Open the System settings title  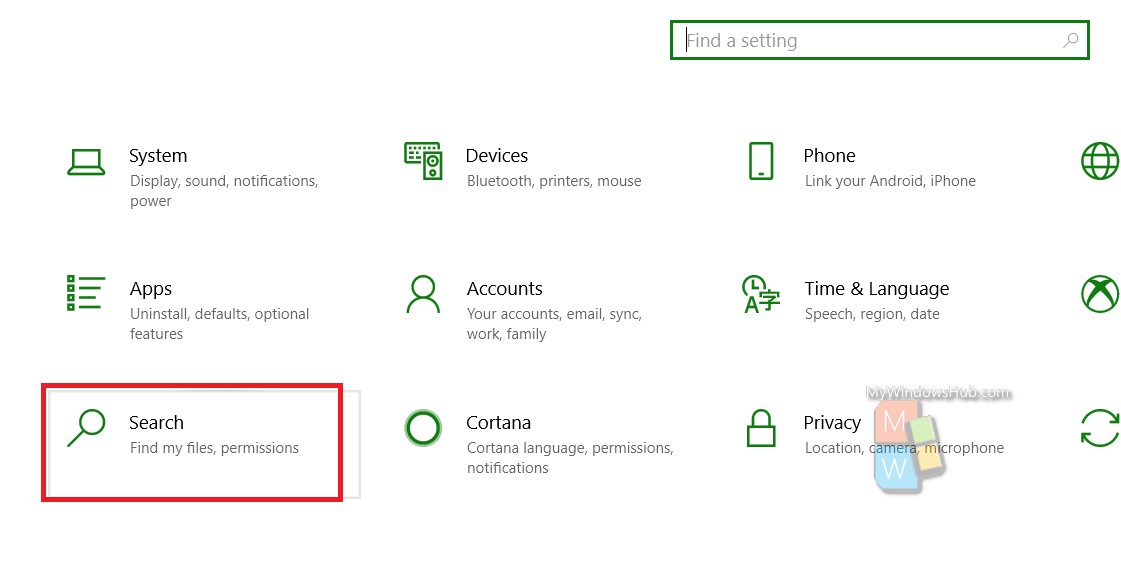coord(158,156)
